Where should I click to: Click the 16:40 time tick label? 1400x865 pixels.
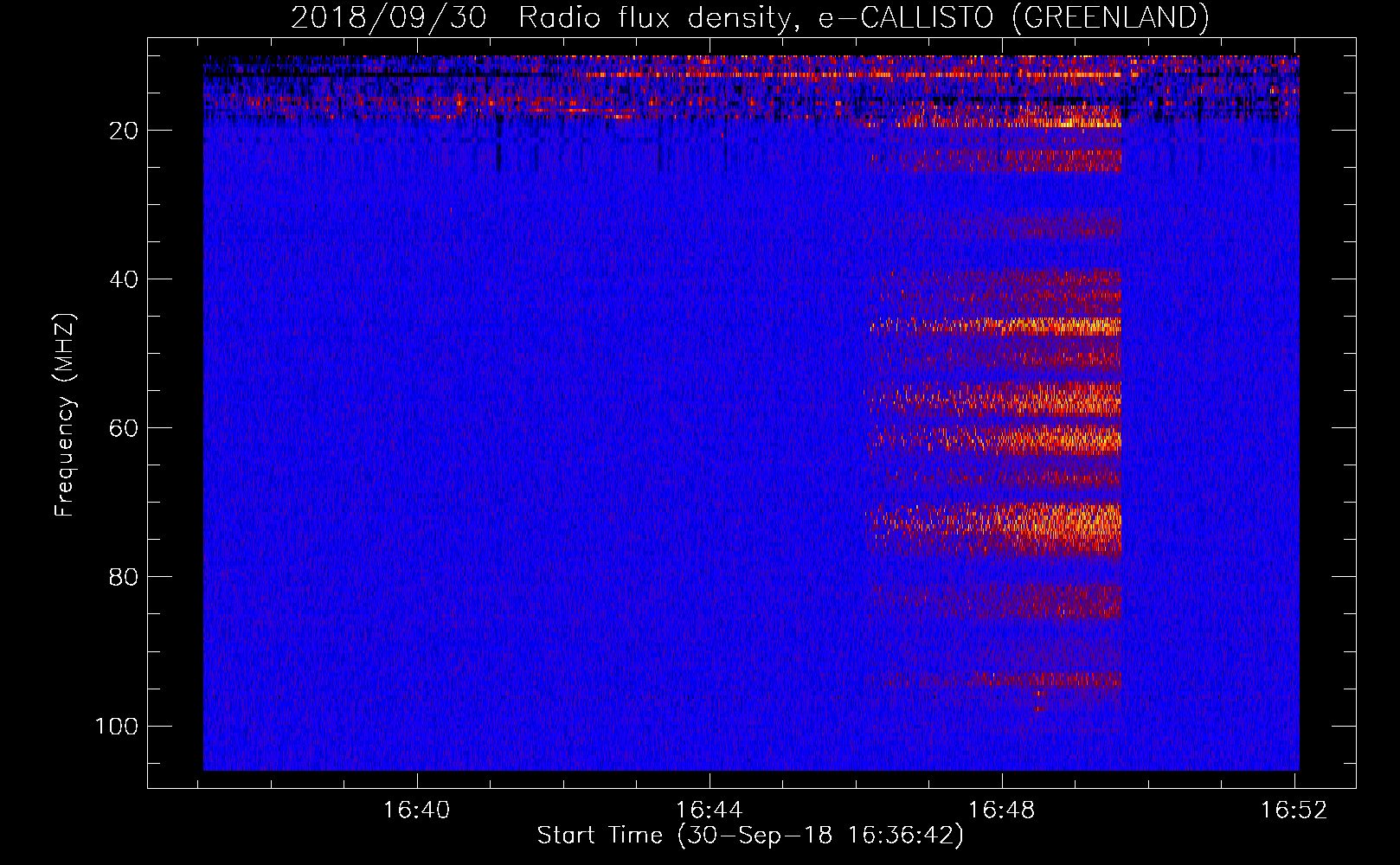pyautogui.click(x=417, y=810)
